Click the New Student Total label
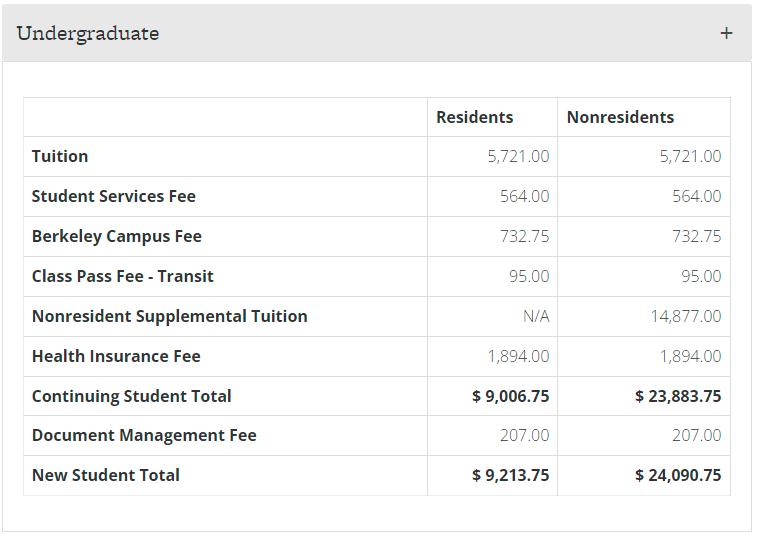Screen dimensions: 757x537 (105, 475)
